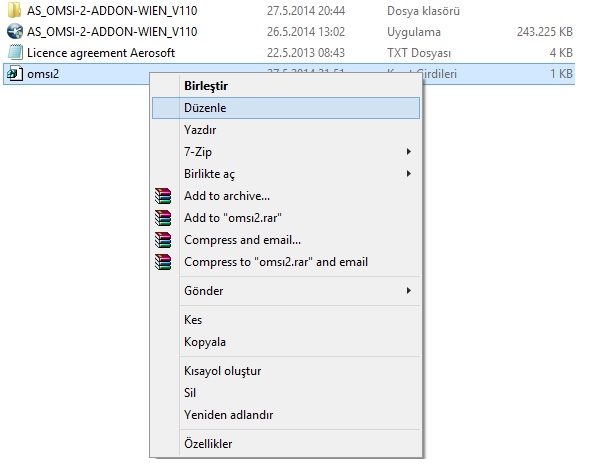Viewport: 602px width, 468px height.
Task: Select Add to archive... entry
Action: [286, 196]
